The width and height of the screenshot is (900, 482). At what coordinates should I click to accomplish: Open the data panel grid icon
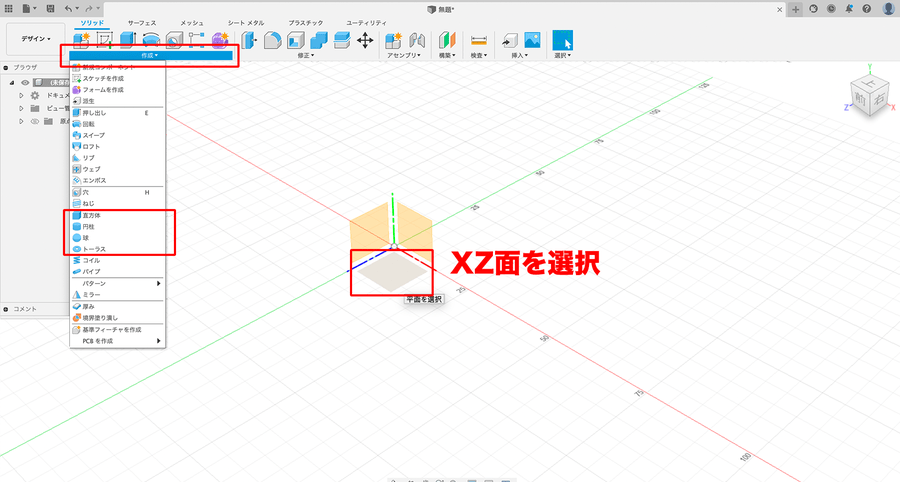(9, 9)
